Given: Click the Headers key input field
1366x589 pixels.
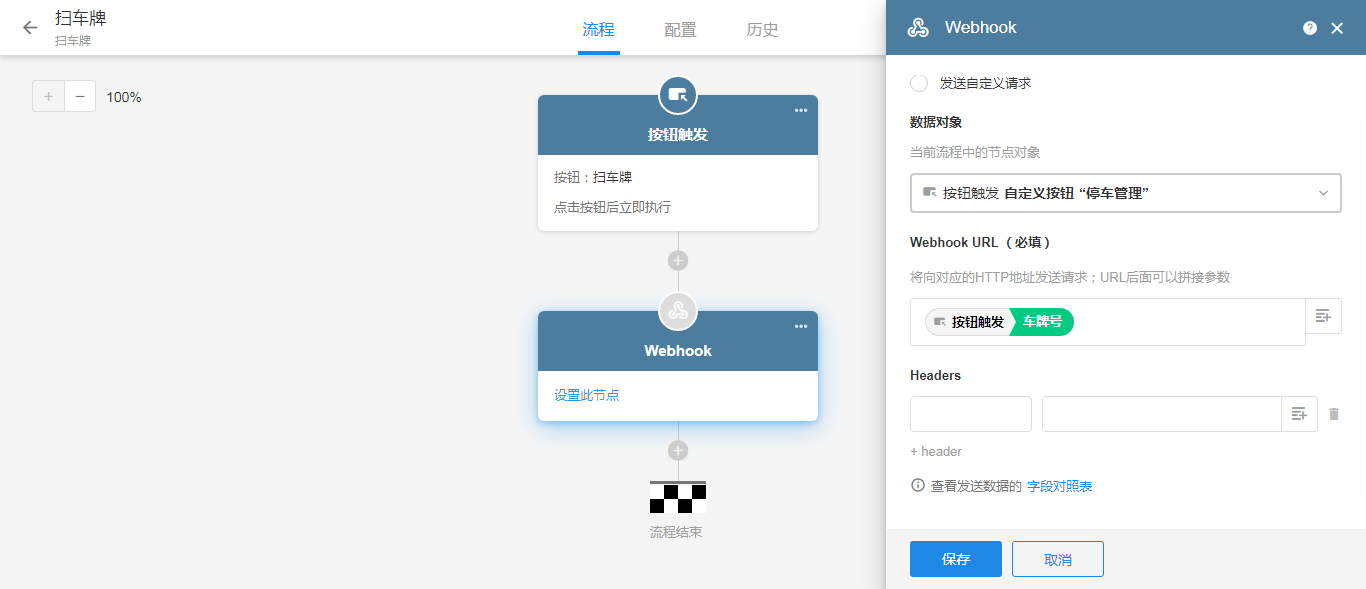Looking at the screenshot, I should (x=970, y=413).
